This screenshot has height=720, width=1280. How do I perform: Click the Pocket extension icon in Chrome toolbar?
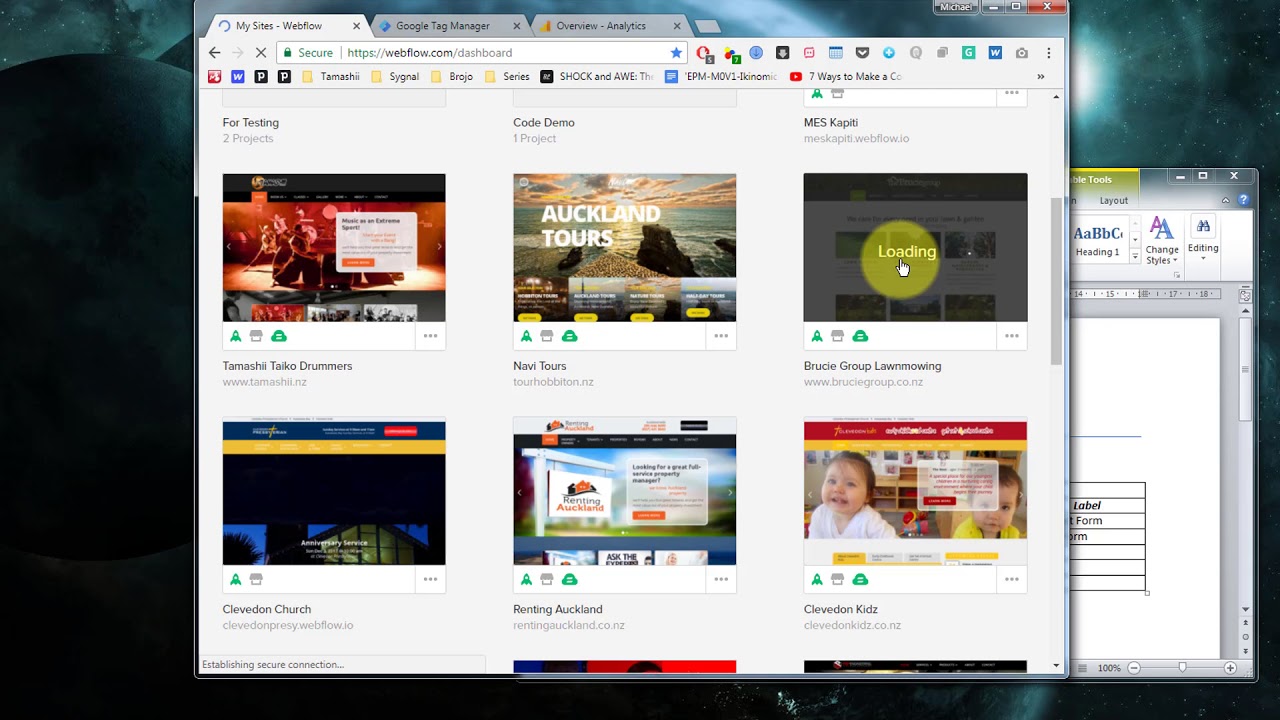[862, 53]
